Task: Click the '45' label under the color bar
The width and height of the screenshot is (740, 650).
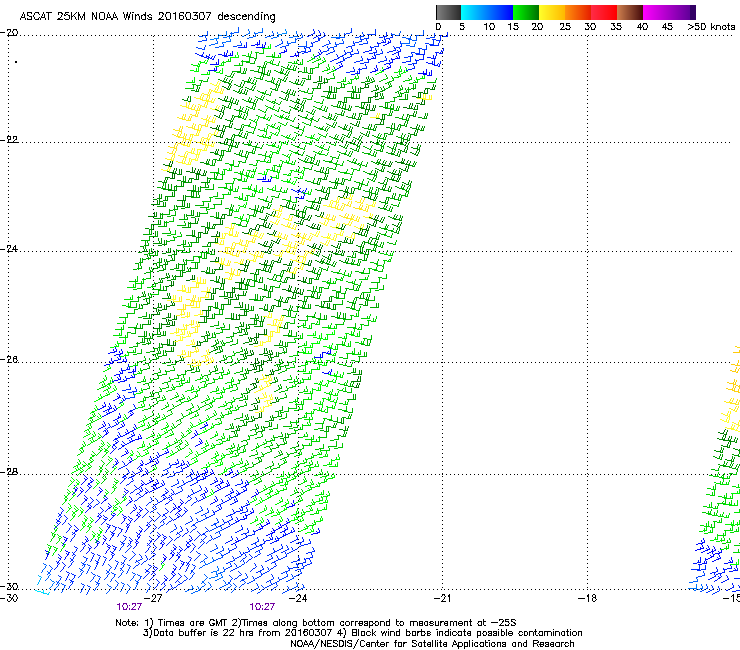Action: 667,26
